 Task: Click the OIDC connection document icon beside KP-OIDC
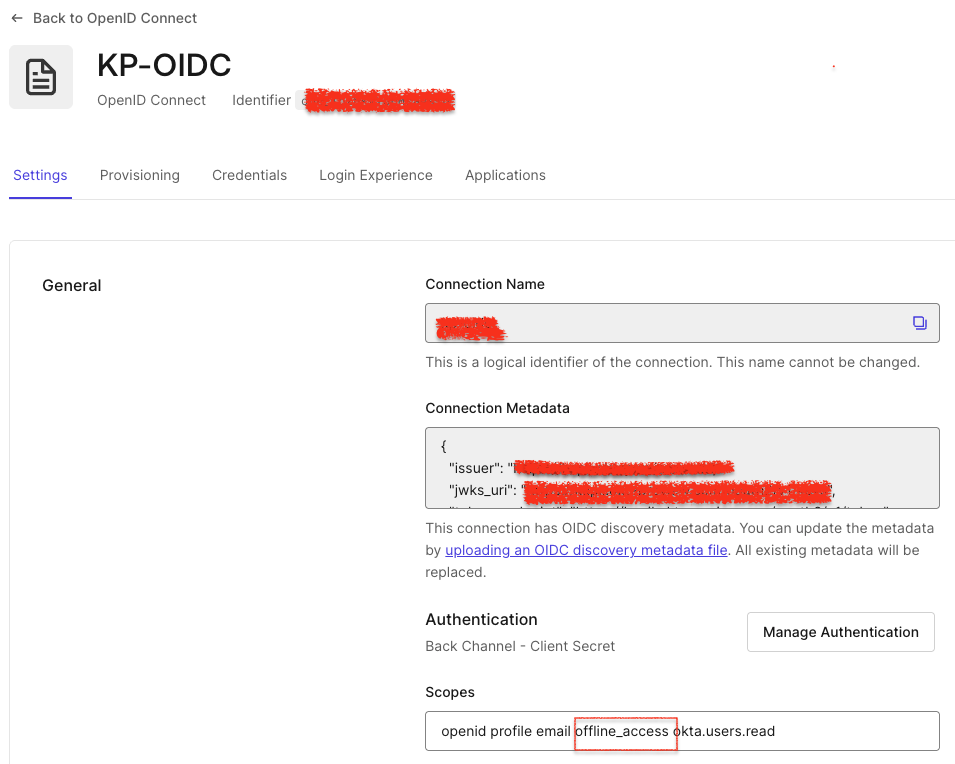41,76
